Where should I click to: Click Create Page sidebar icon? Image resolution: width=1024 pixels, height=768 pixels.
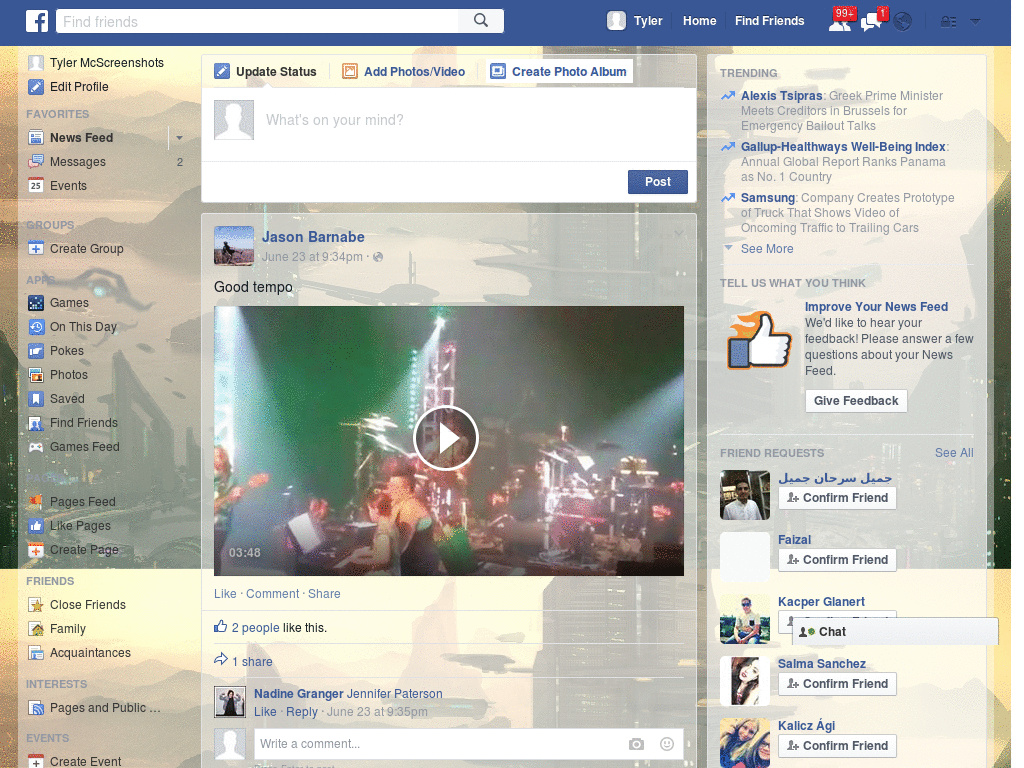pyautogui.click(x=36, y=550)
